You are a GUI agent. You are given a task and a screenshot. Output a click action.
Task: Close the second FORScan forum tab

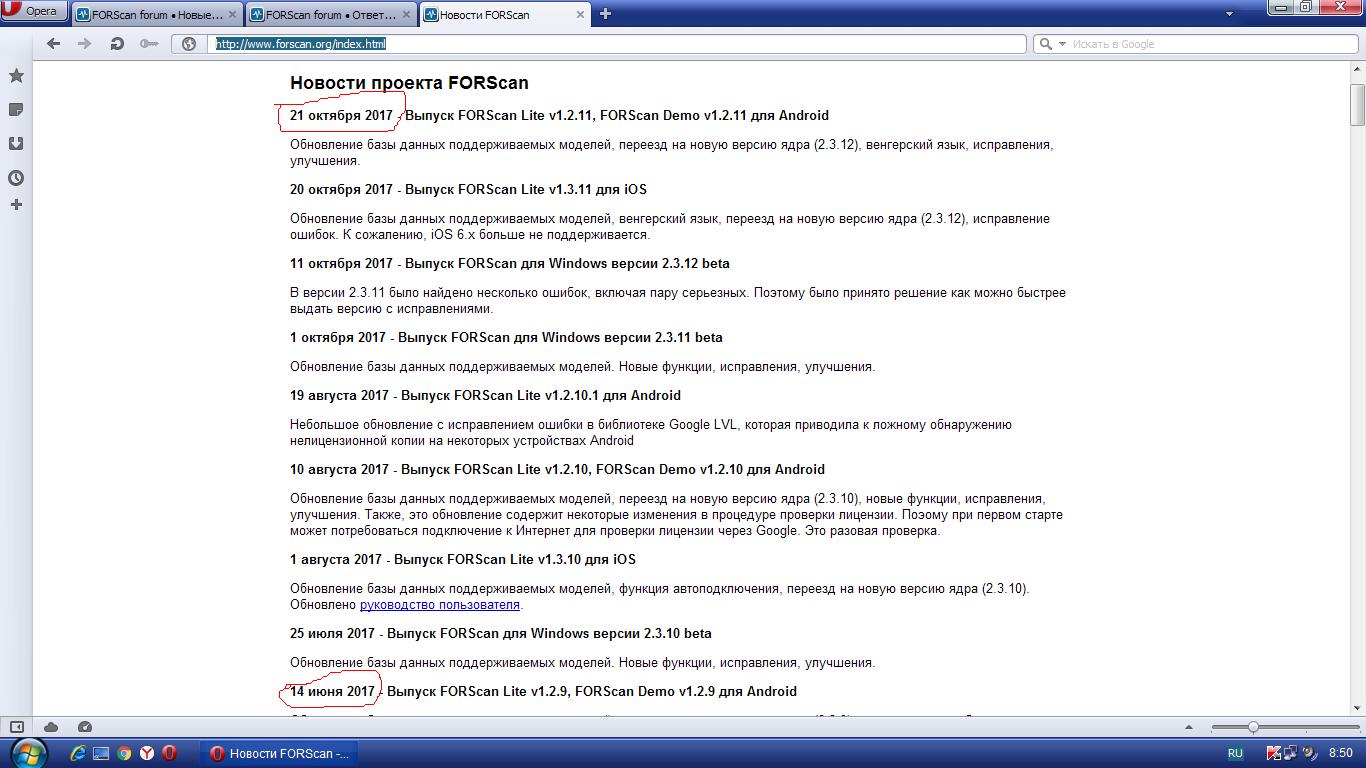click(406, 15)
